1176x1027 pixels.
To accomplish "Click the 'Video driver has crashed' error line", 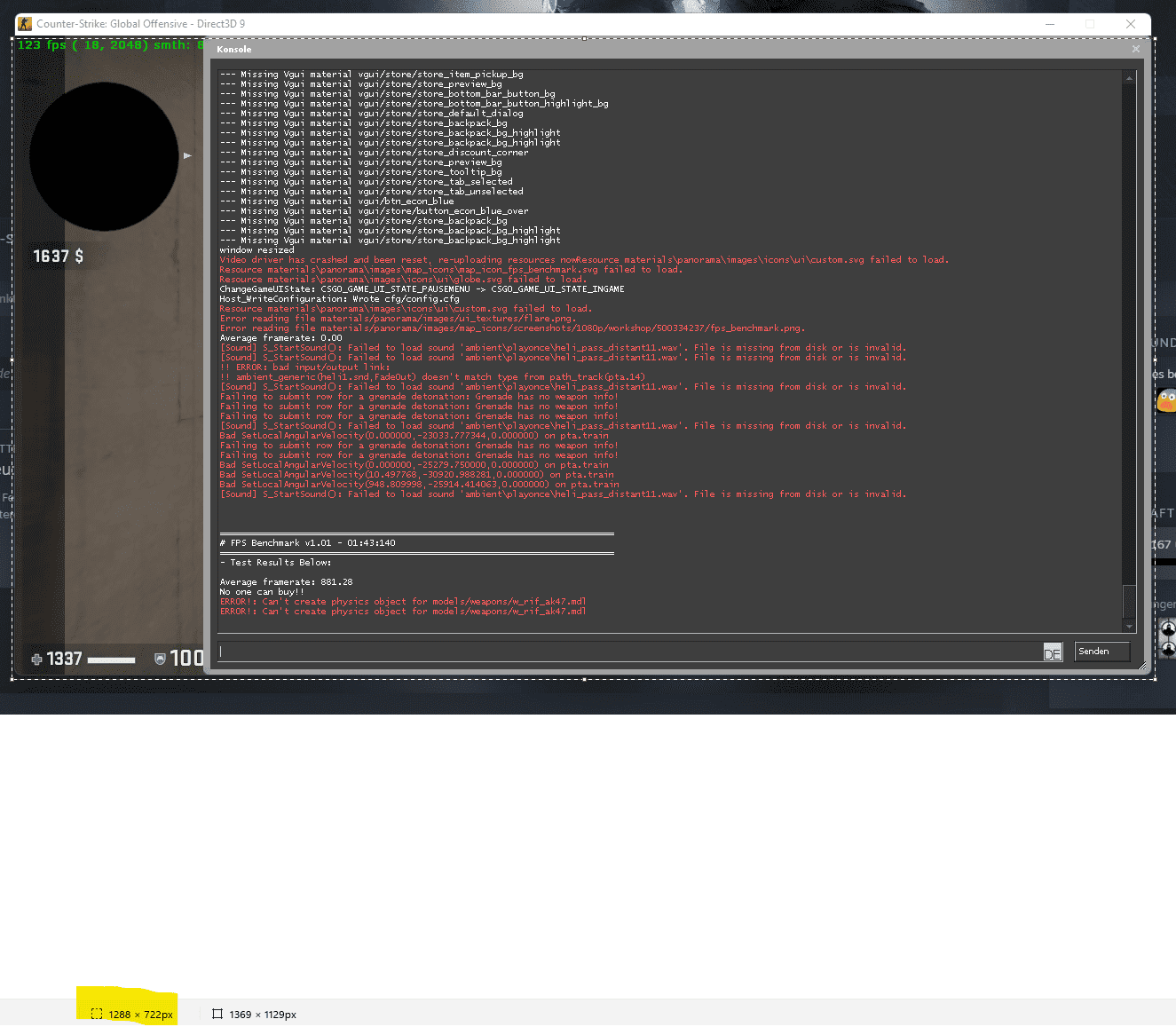I will [584, 260].
